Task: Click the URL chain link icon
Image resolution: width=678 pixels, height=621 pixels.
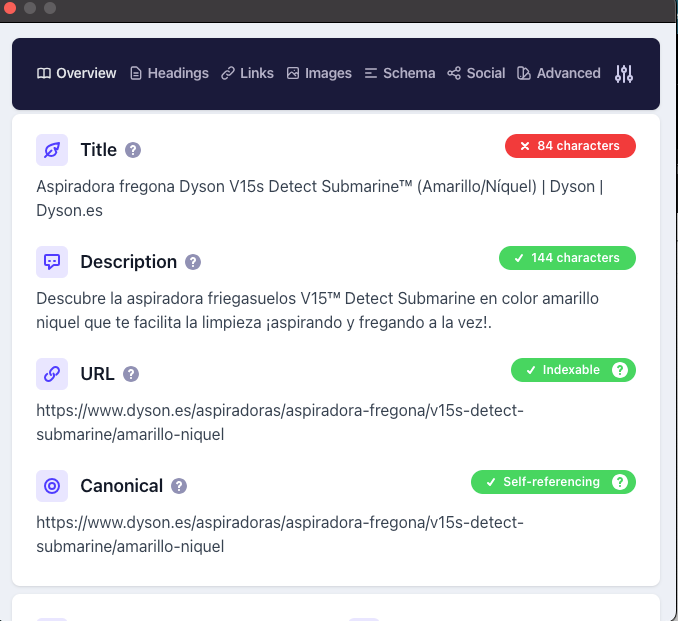Action: [x=52, y=374]
